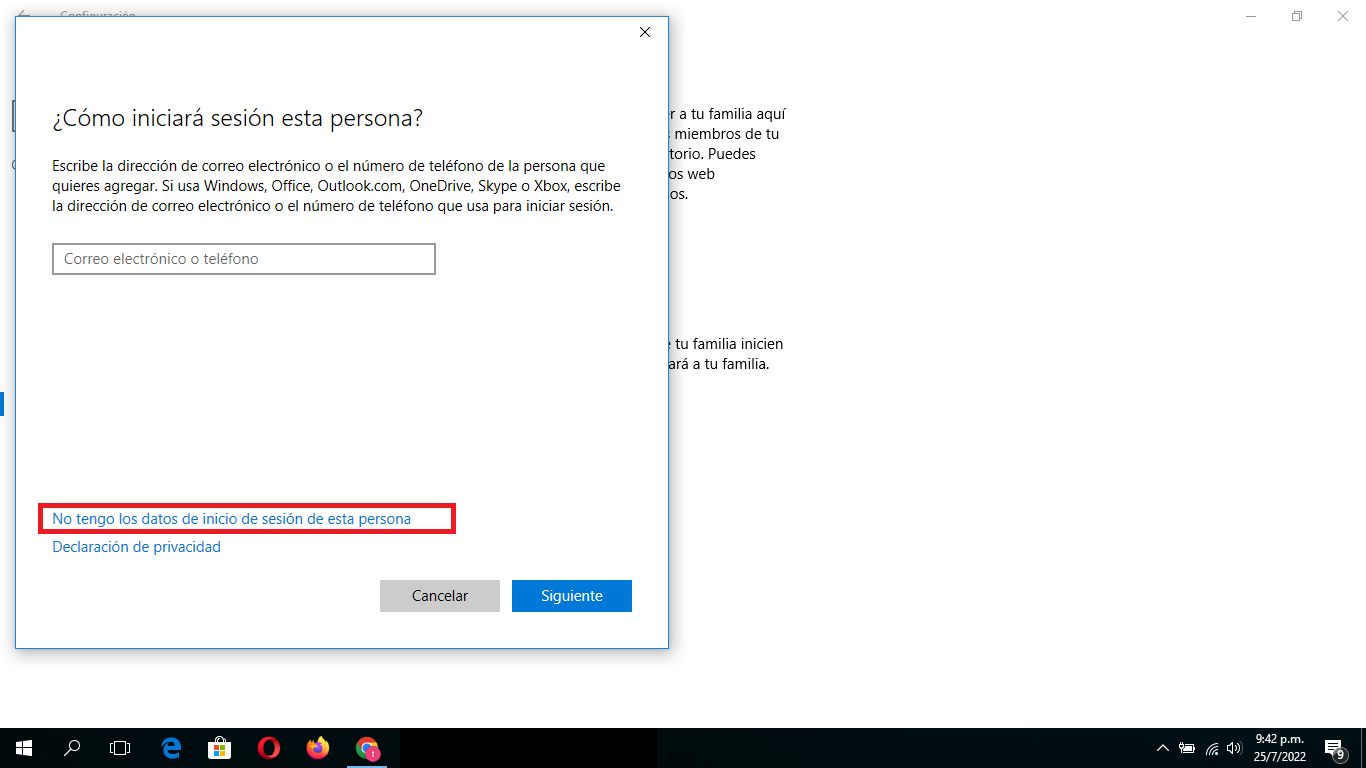The height and width of the screenshot is (768, 1366).
Task: Show hidden system tray icons
Action: [1162, 748]
